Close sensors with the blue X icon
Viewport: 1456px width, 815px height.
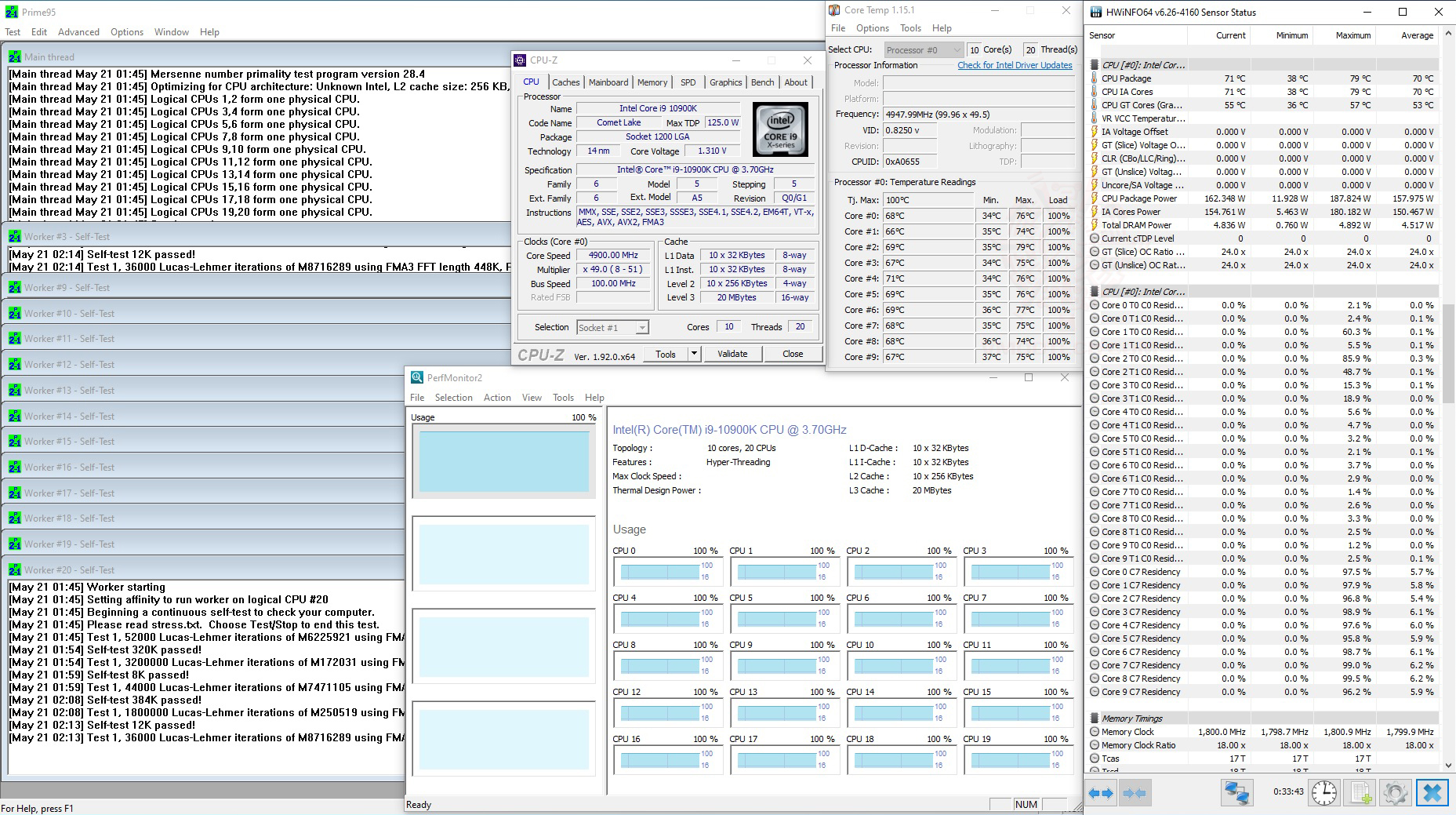coord(1432,793)
